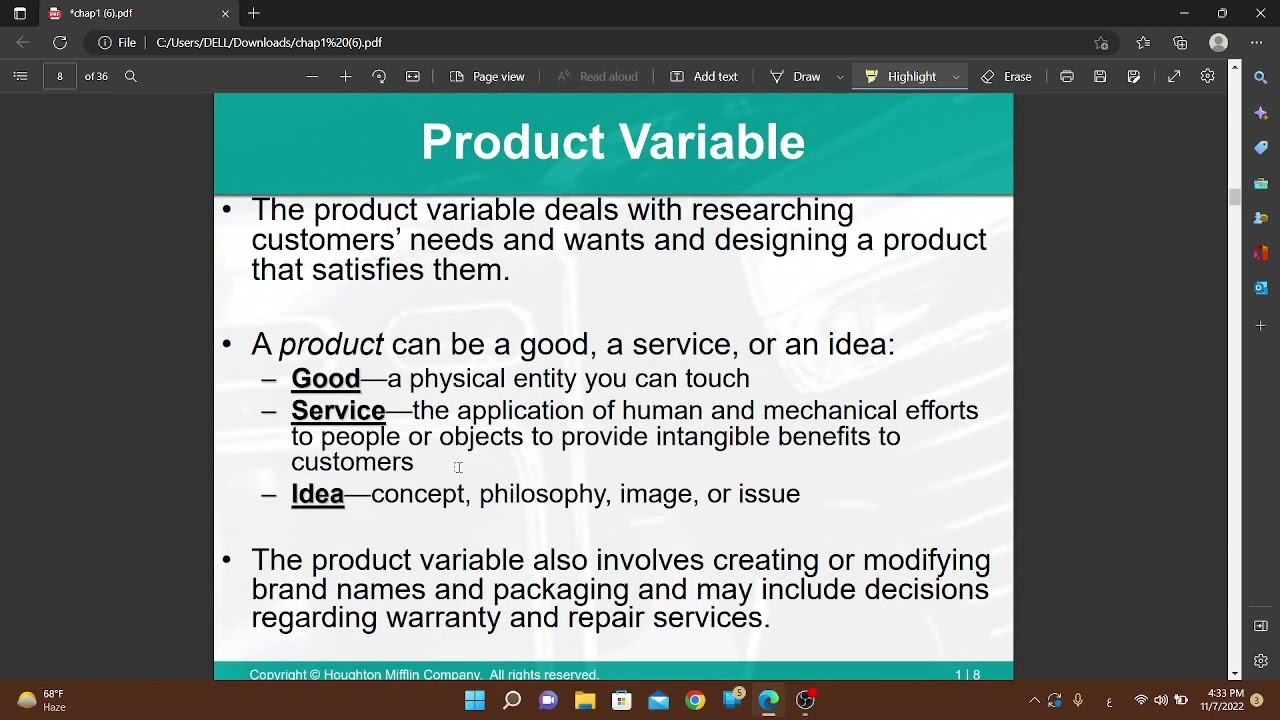Open the weather widget showing 68°F Haze

[42, 700]
